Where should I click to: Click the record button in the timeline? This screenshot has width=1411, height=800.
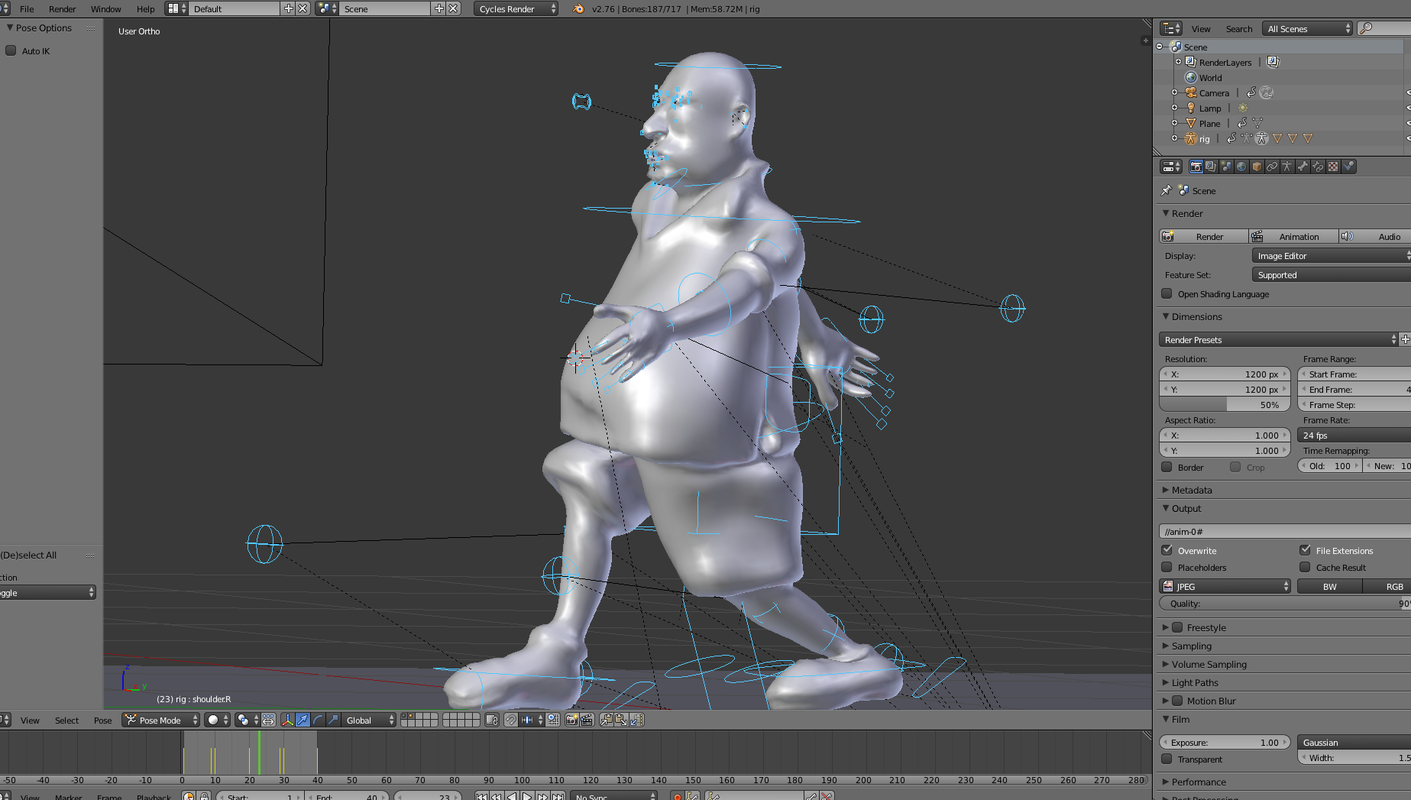(x=678, y=795)
